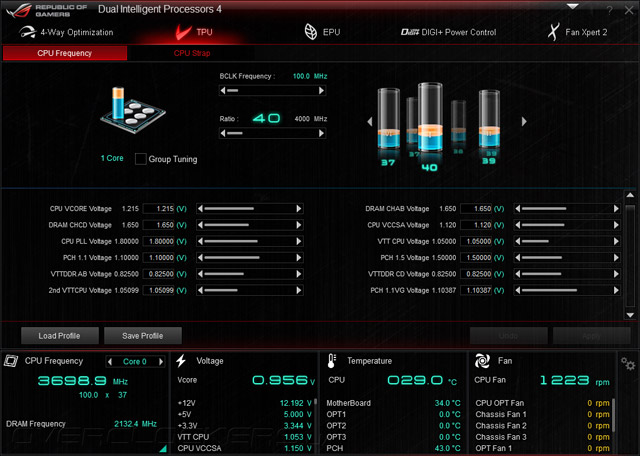Click the Temperature thermometer icon
640x456 pixels.
point(331,361)
